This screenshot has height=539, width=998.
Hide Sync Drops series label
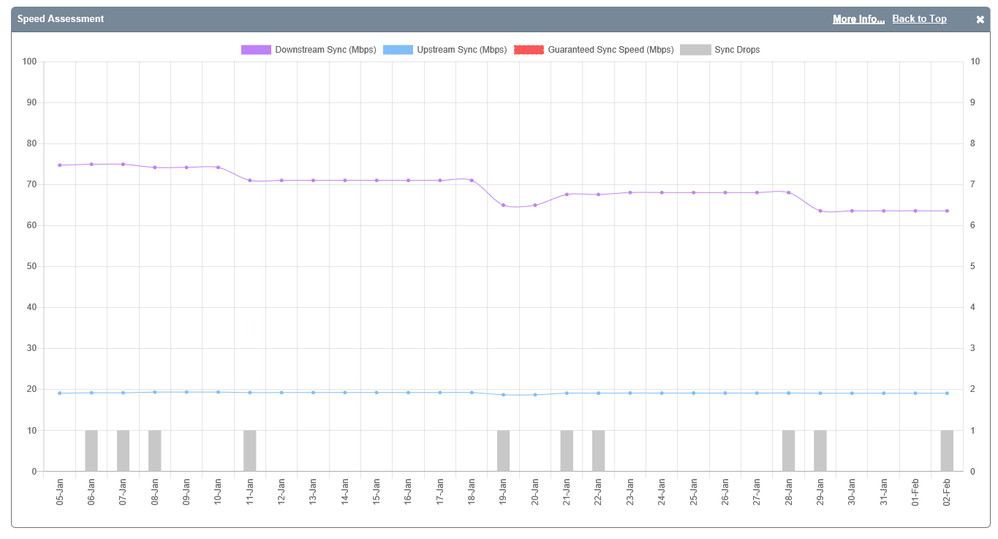tap(737, 50)
